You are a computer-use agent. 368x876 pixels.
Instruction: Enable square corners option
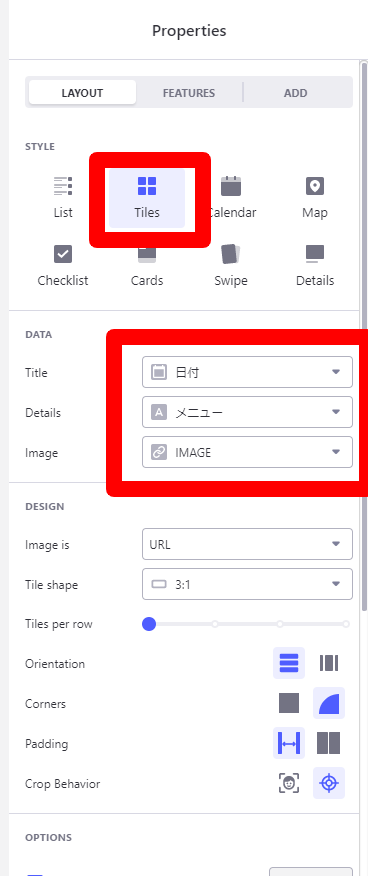pyautogui.click(x=289, y=703)
